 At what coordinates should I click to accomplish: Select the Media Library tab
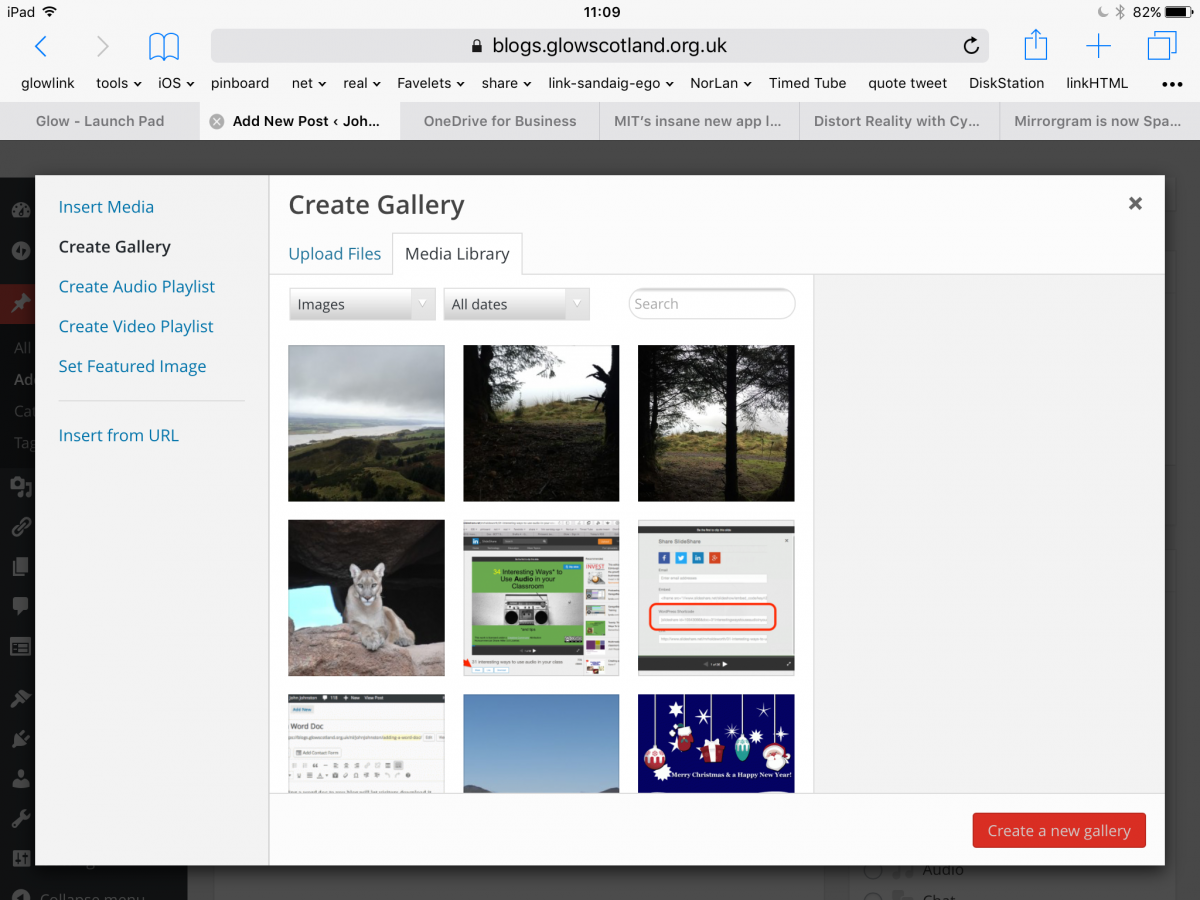pos(457,254)
